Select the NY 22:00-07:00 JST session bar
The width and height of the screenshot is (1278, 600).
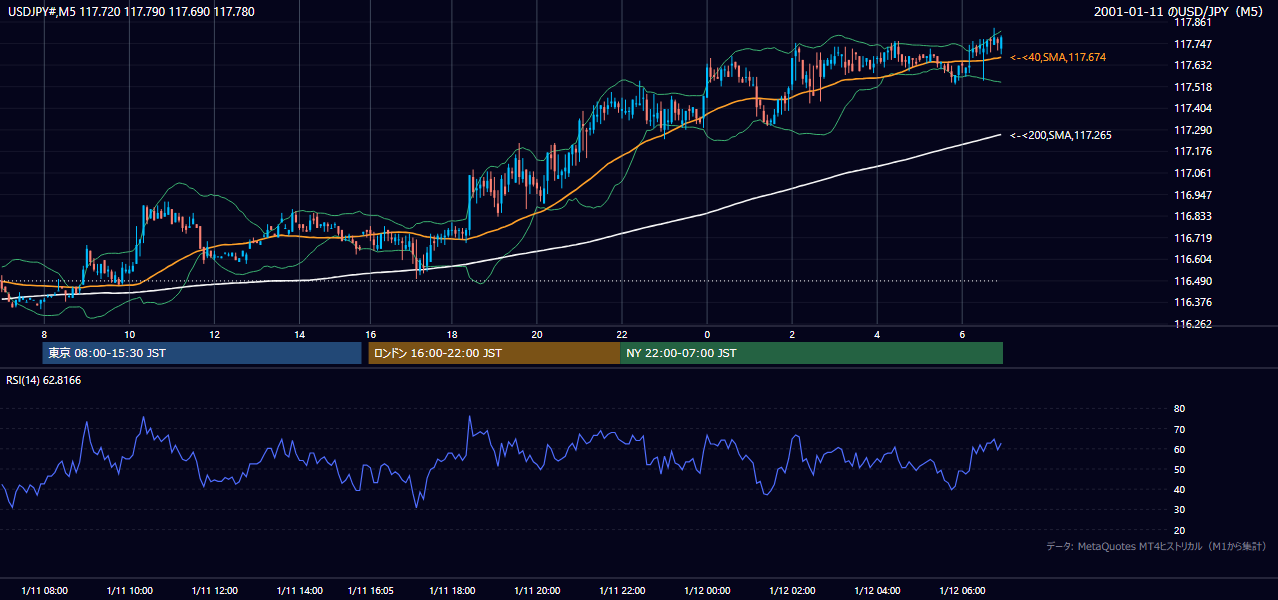click(811, 353)
